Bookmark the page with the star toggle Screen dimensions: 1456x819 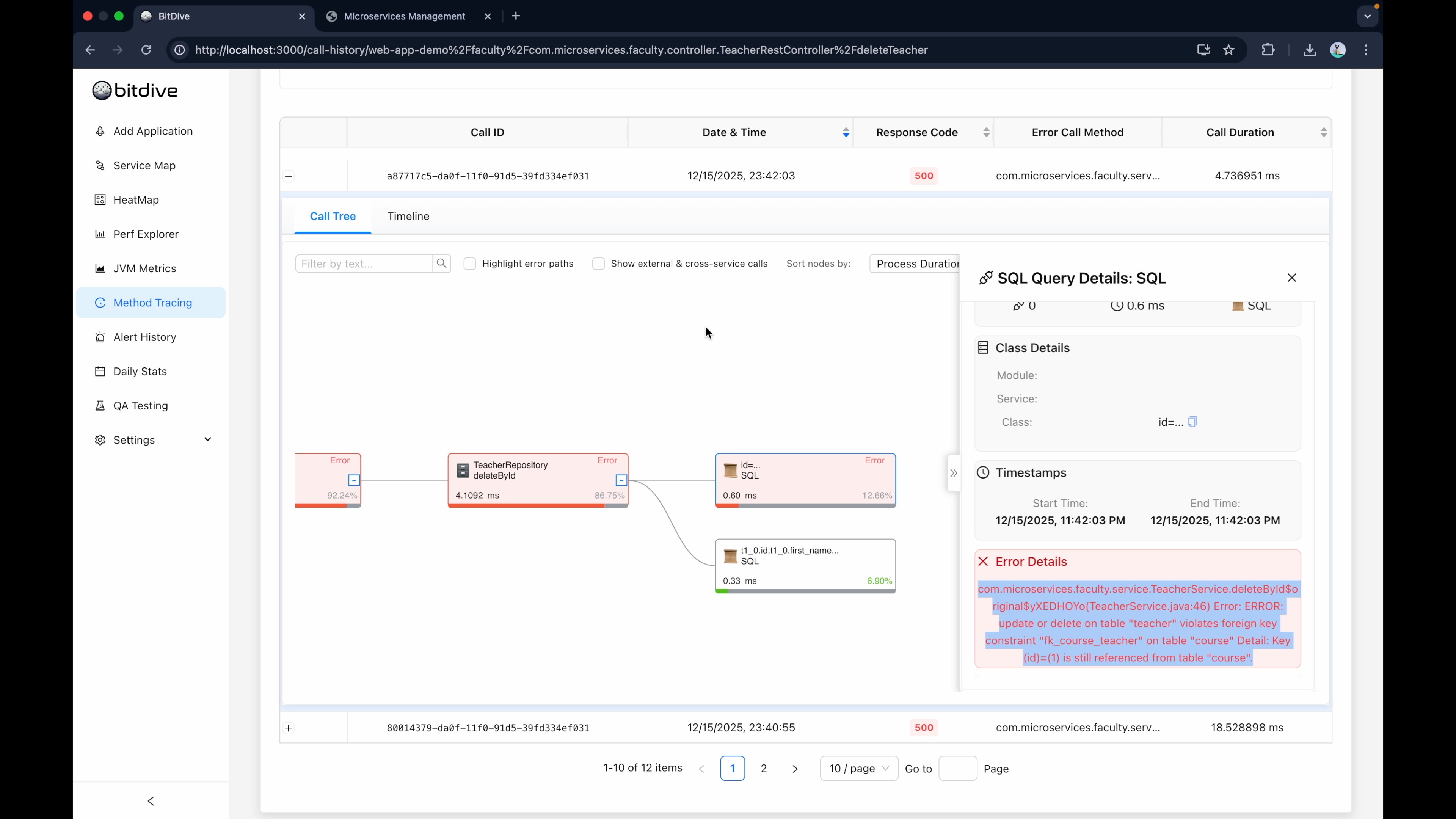(1229, 50)
